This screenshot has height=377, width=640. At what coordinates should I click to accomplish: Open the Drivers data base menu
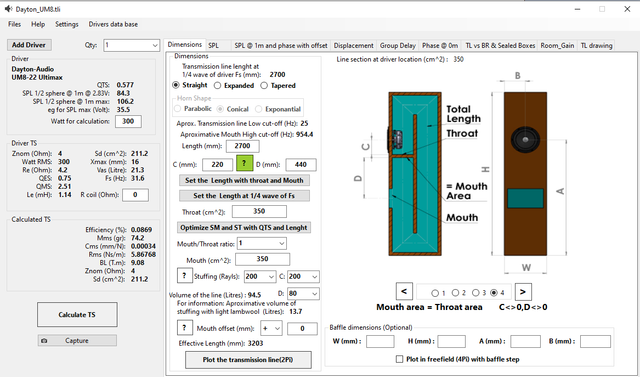pos(113,24)
